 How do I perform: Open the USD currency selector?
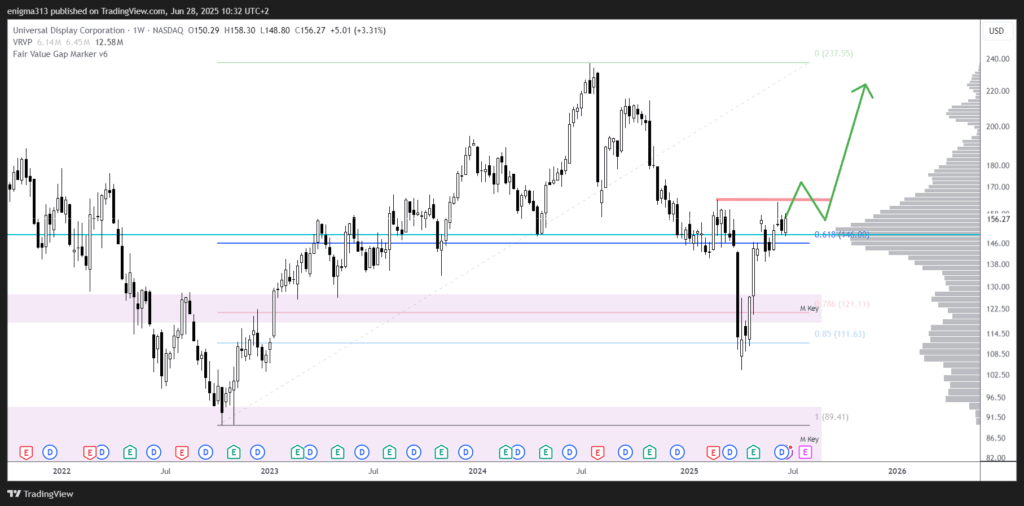point(996,31)
